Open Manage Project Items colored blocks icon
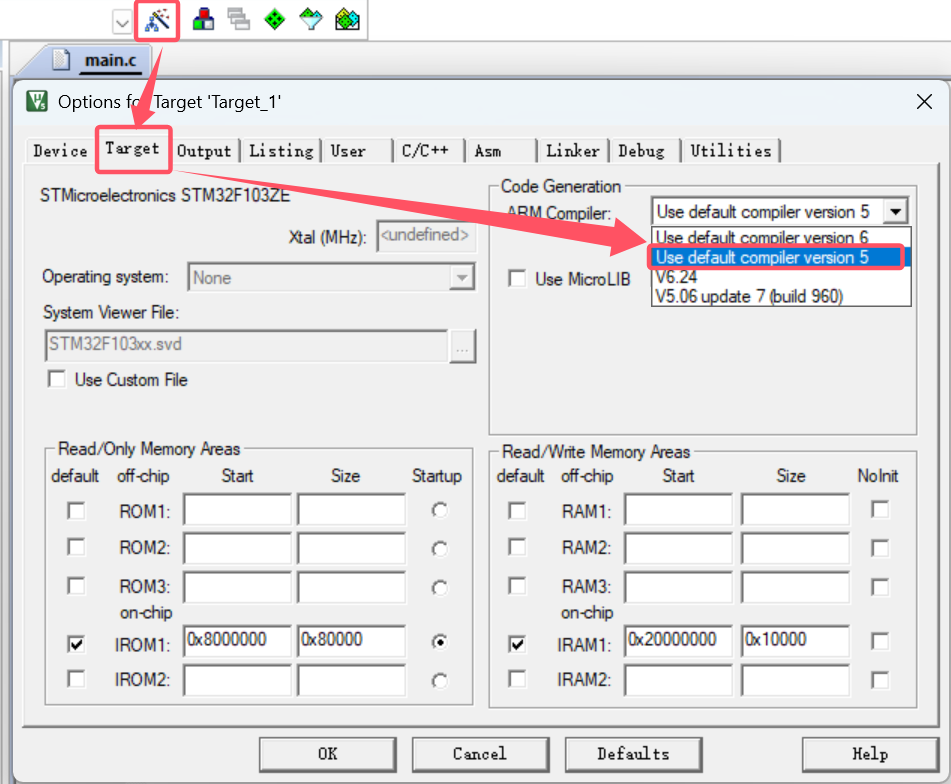951x784 pixels. pyautogui.click(x=203, y=19)
